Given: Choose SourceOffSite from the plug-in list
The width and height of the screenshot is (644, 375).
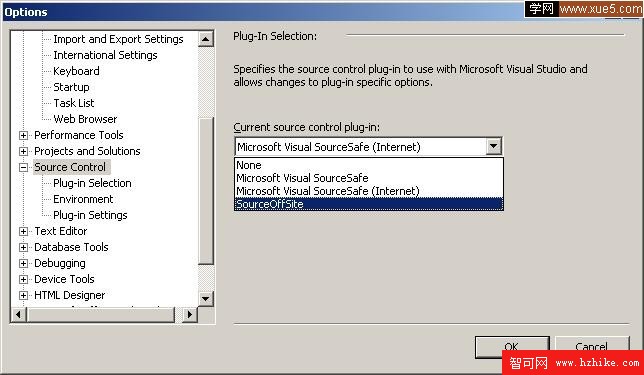Looking at the screenshot, I should [x=368, y=204].
